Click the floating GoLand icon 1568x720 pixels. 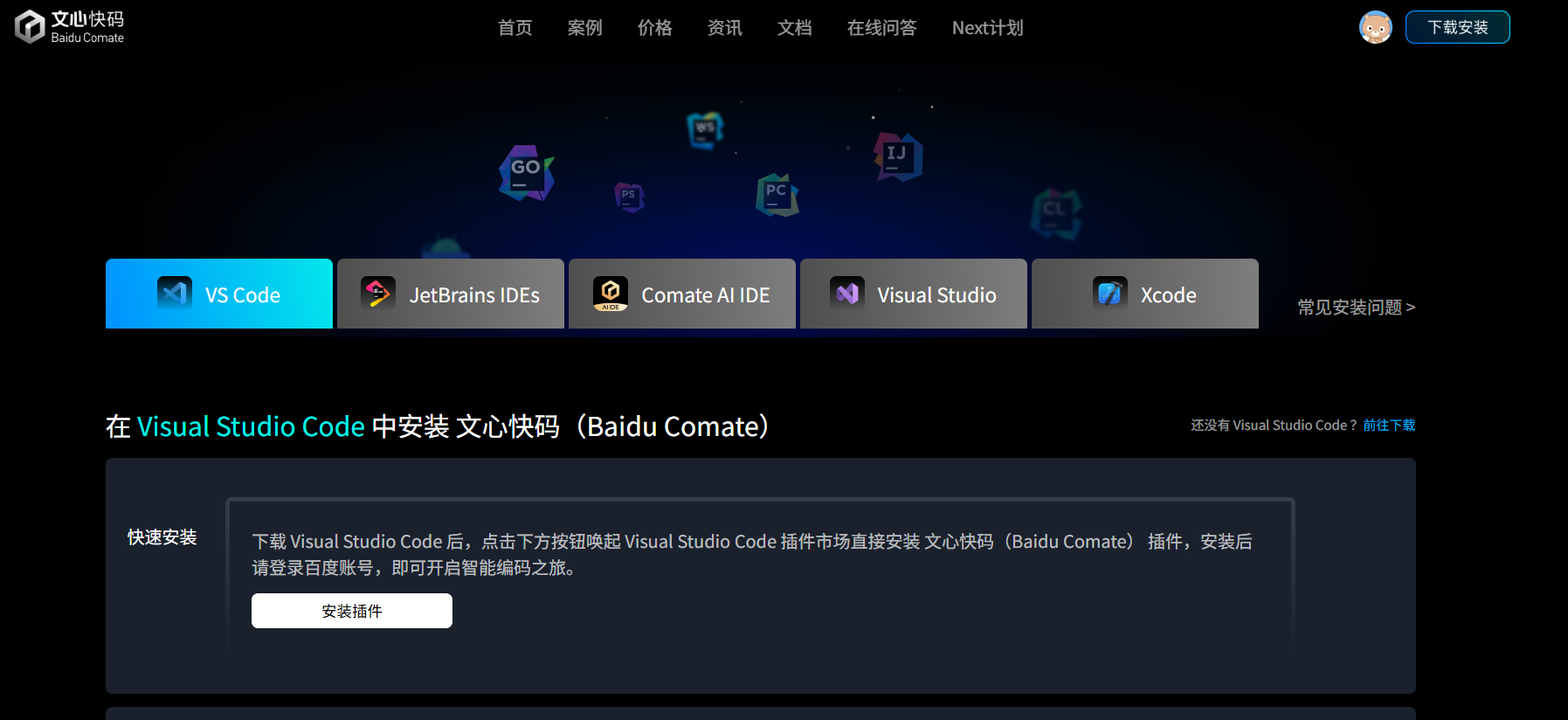click(x=526, y=172)
